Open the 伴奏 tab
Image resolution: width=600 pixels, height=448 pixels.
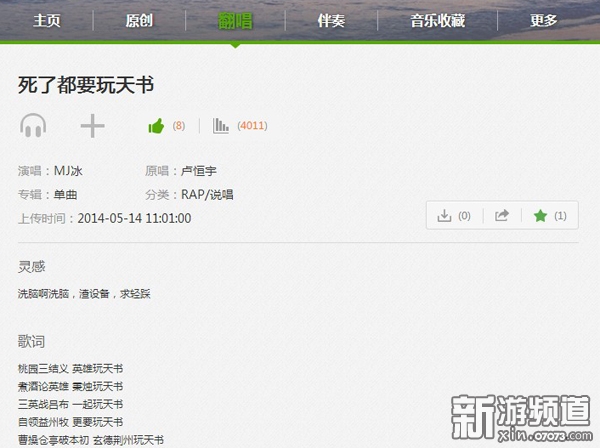332,20
